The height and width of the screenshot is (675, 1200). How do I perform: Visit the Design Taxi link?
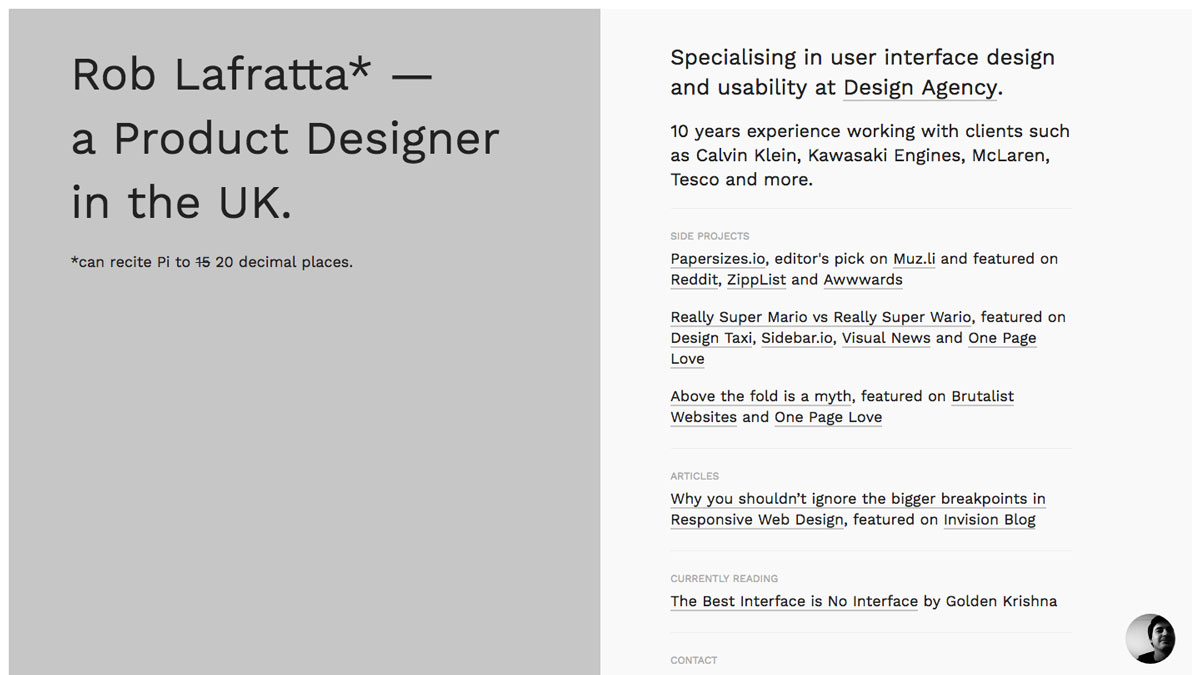point(711,338)
